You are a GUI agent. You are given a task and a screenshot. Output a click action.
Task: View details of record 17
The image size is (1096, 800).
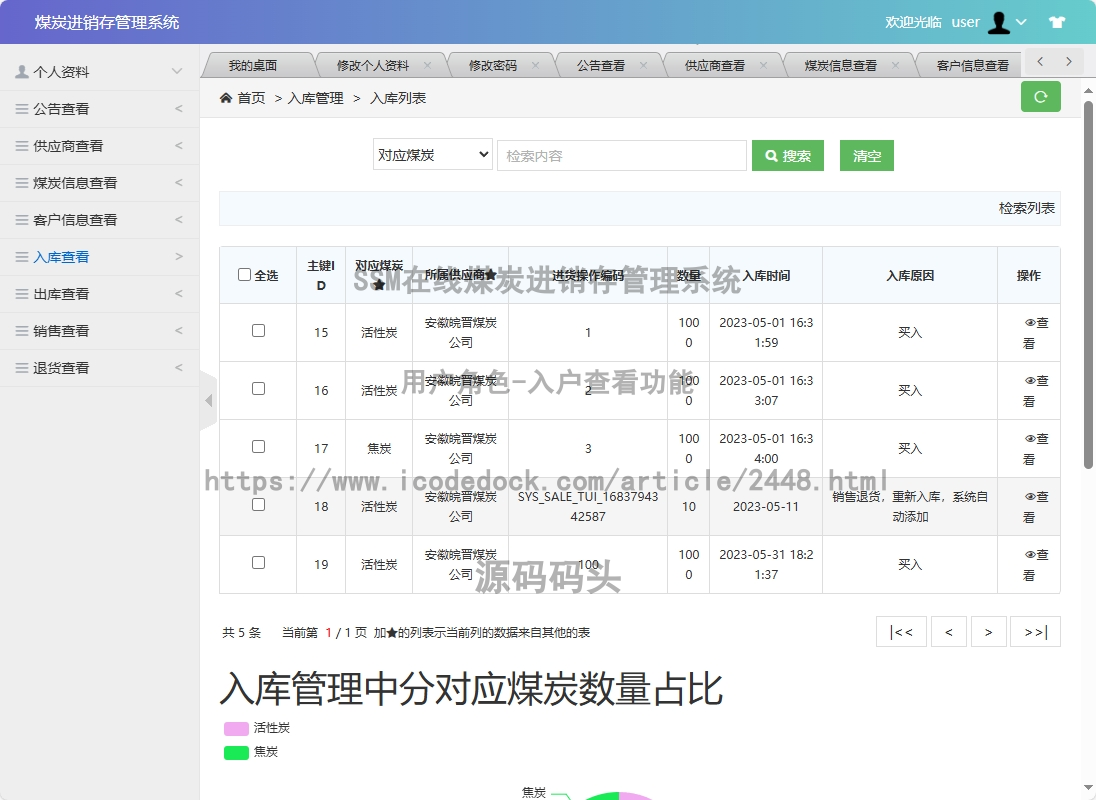pos(1035,449)
